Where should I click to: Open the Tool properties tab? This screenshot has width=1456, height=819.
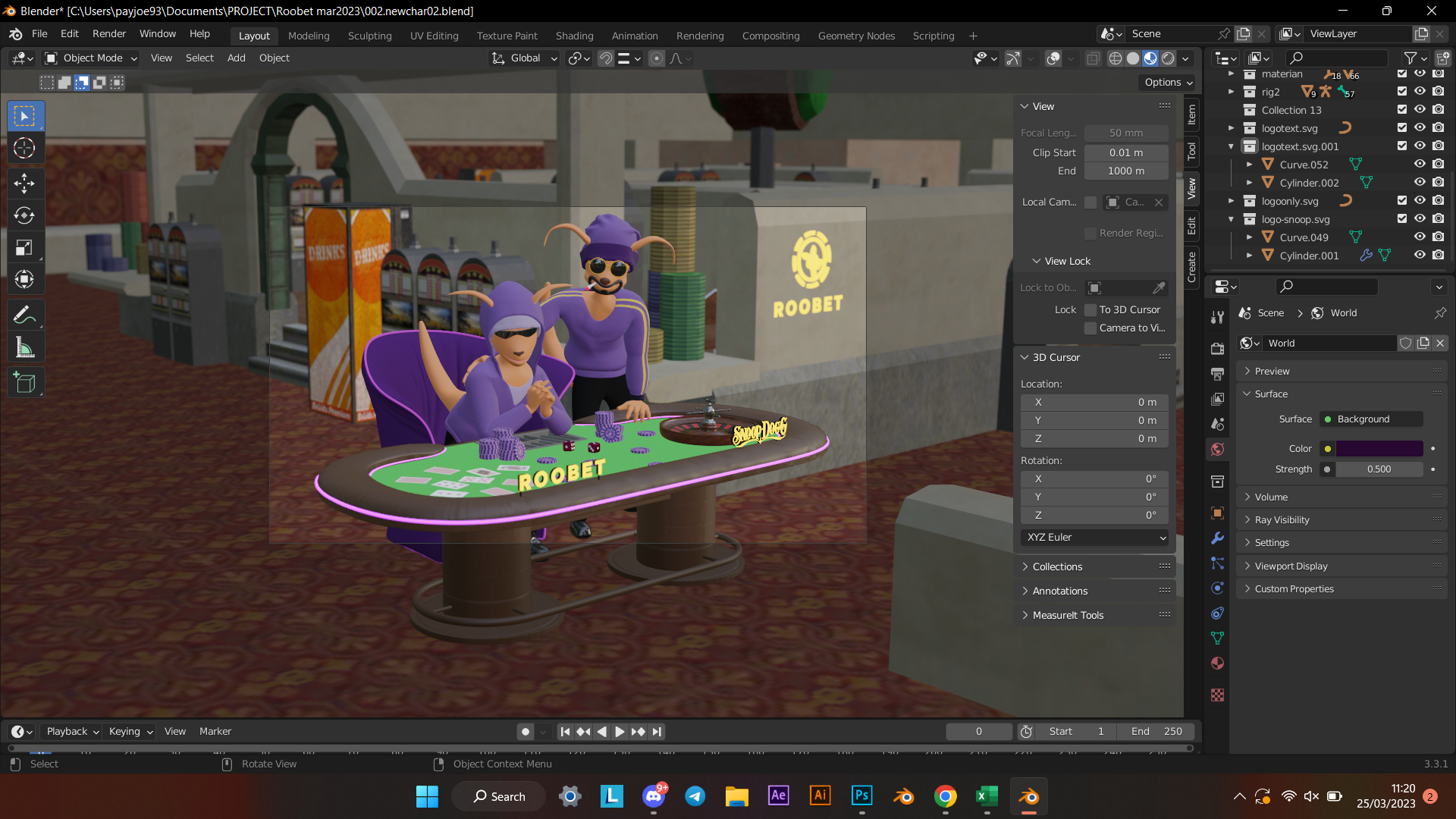click(x=1217, y=317)
